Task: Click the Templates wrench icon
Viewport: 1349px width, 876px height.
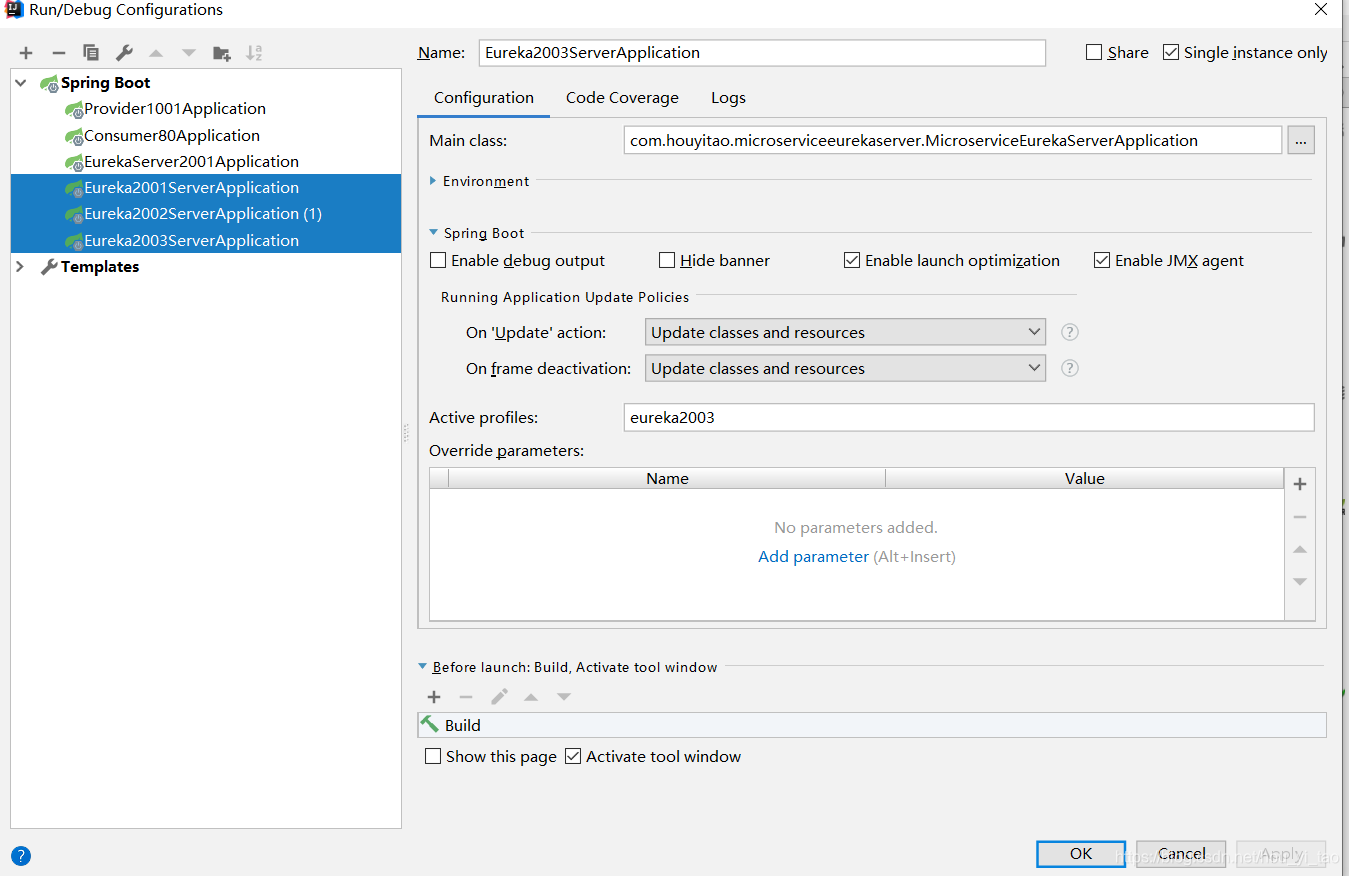Action: coord(48,267)
